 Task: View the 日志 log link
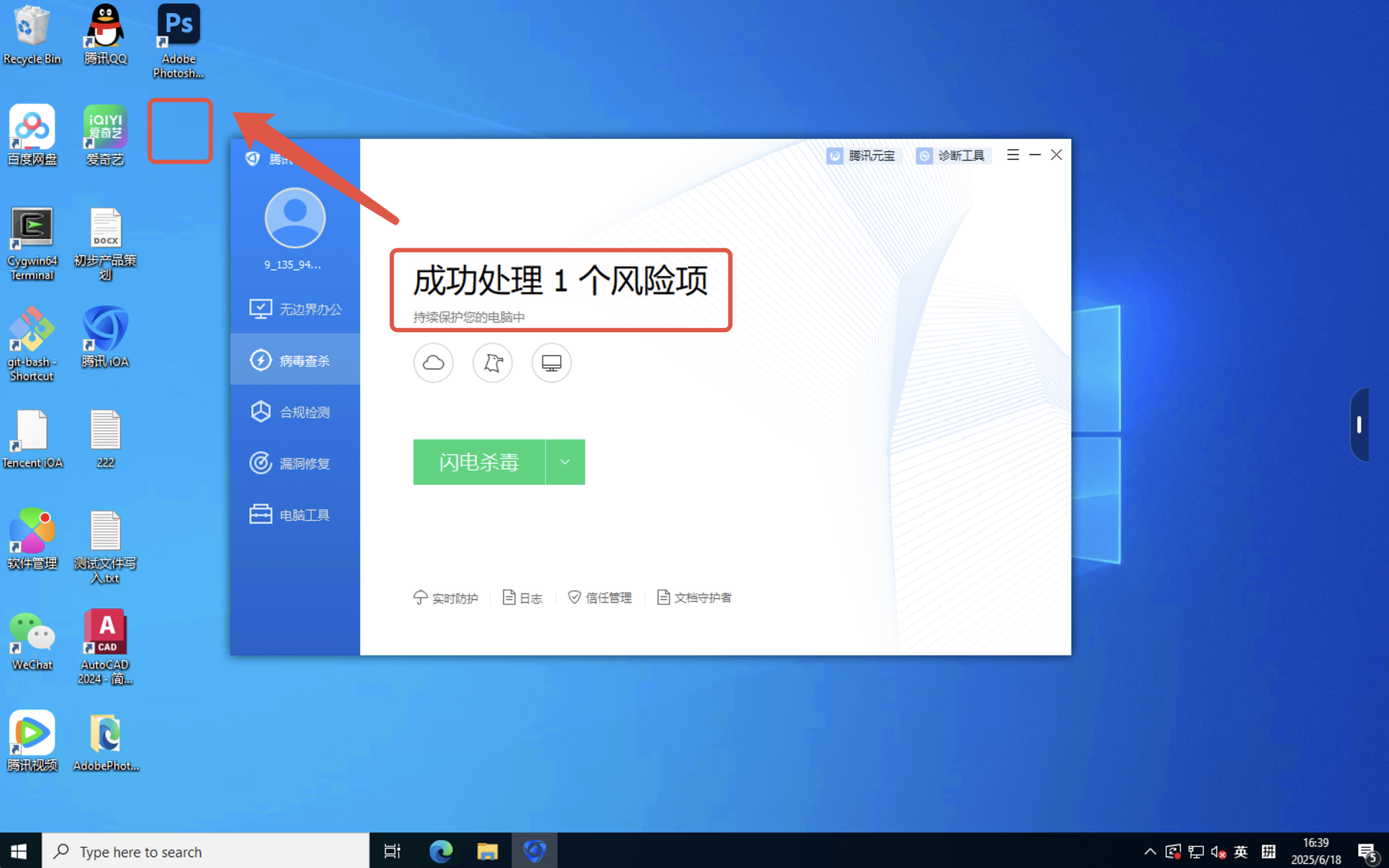click(x=522, y=598)
